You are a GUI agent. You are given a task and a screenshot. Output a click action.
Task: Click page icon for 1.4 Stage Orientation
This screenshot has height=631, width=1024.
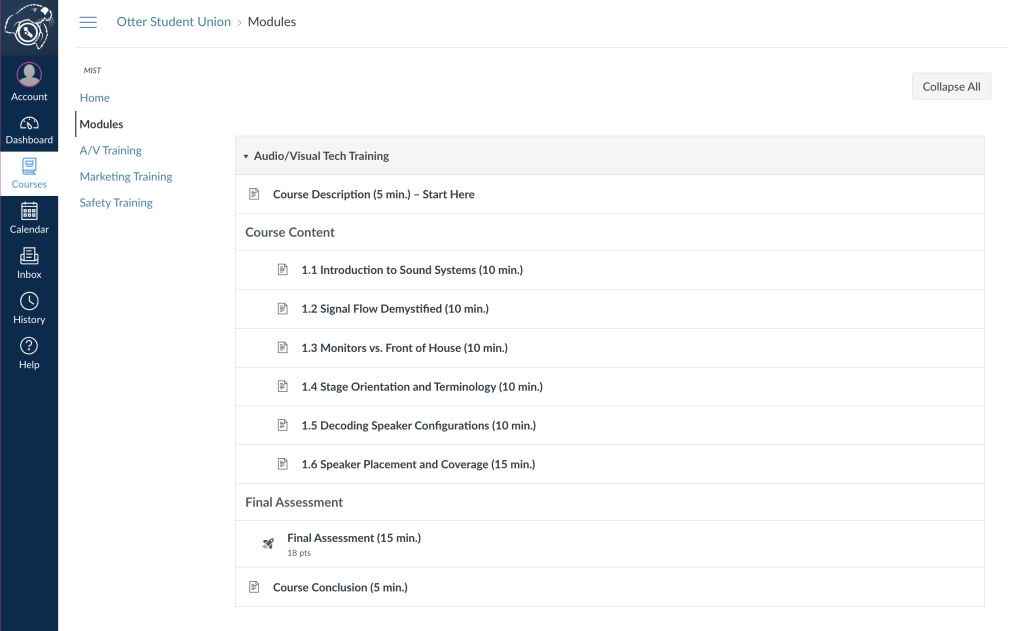point(283,386)
